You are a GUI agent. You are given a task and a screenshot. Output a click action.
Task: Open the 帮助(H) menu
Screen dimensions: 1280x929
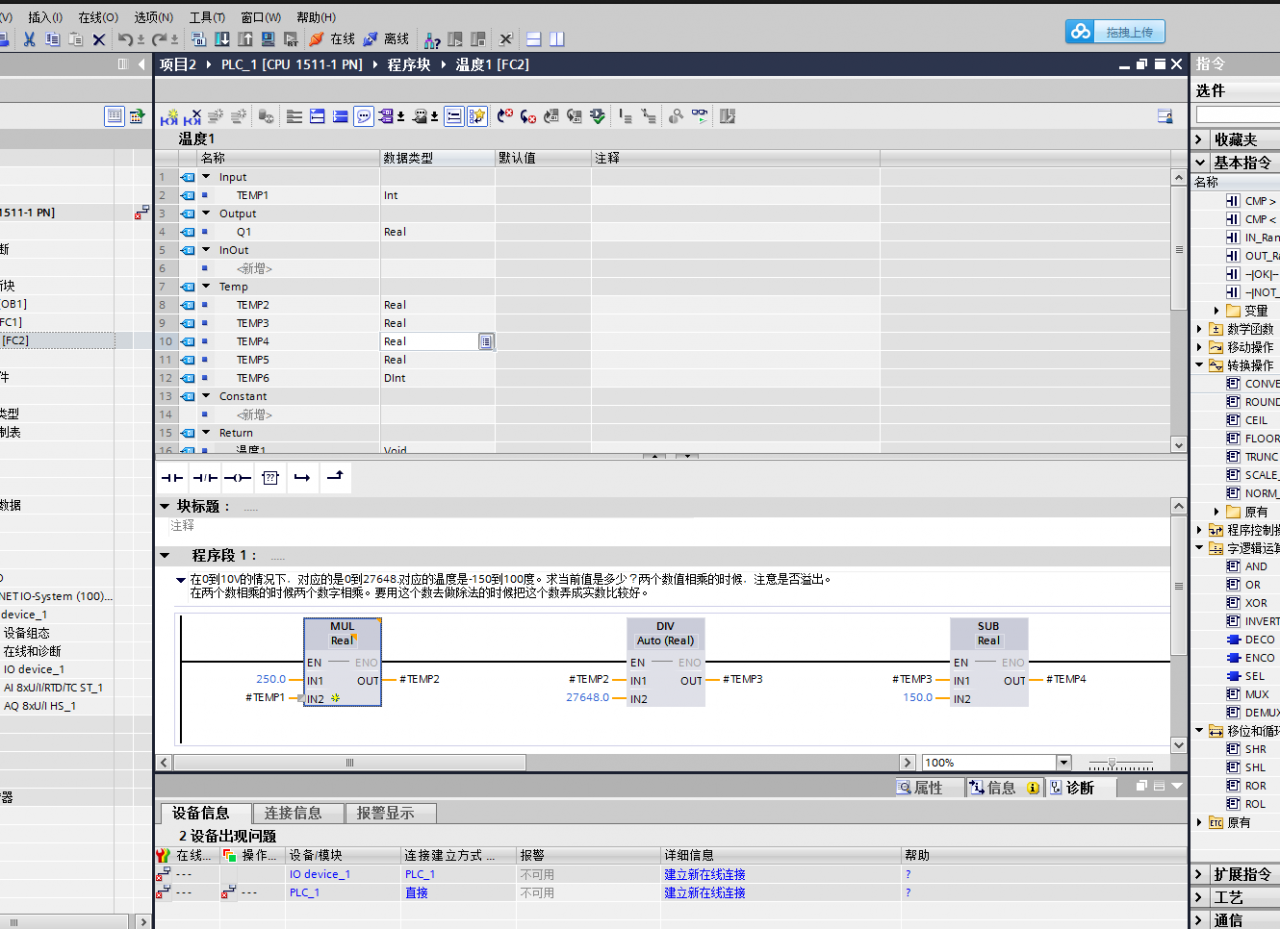(316, 17)
